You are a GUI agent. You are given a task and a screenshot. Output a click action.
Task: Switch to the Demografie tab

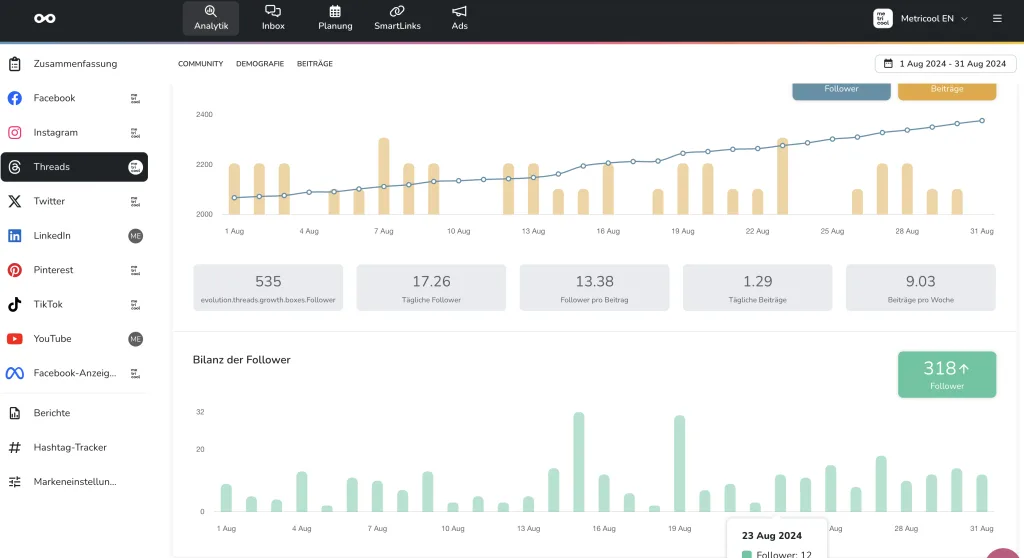pos(260,64)
